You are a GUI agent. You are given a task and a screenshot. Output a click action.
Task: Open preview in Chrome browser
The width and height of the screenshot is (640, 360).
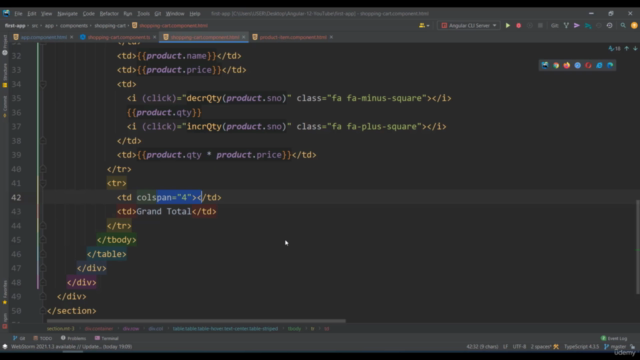[556, 65]
